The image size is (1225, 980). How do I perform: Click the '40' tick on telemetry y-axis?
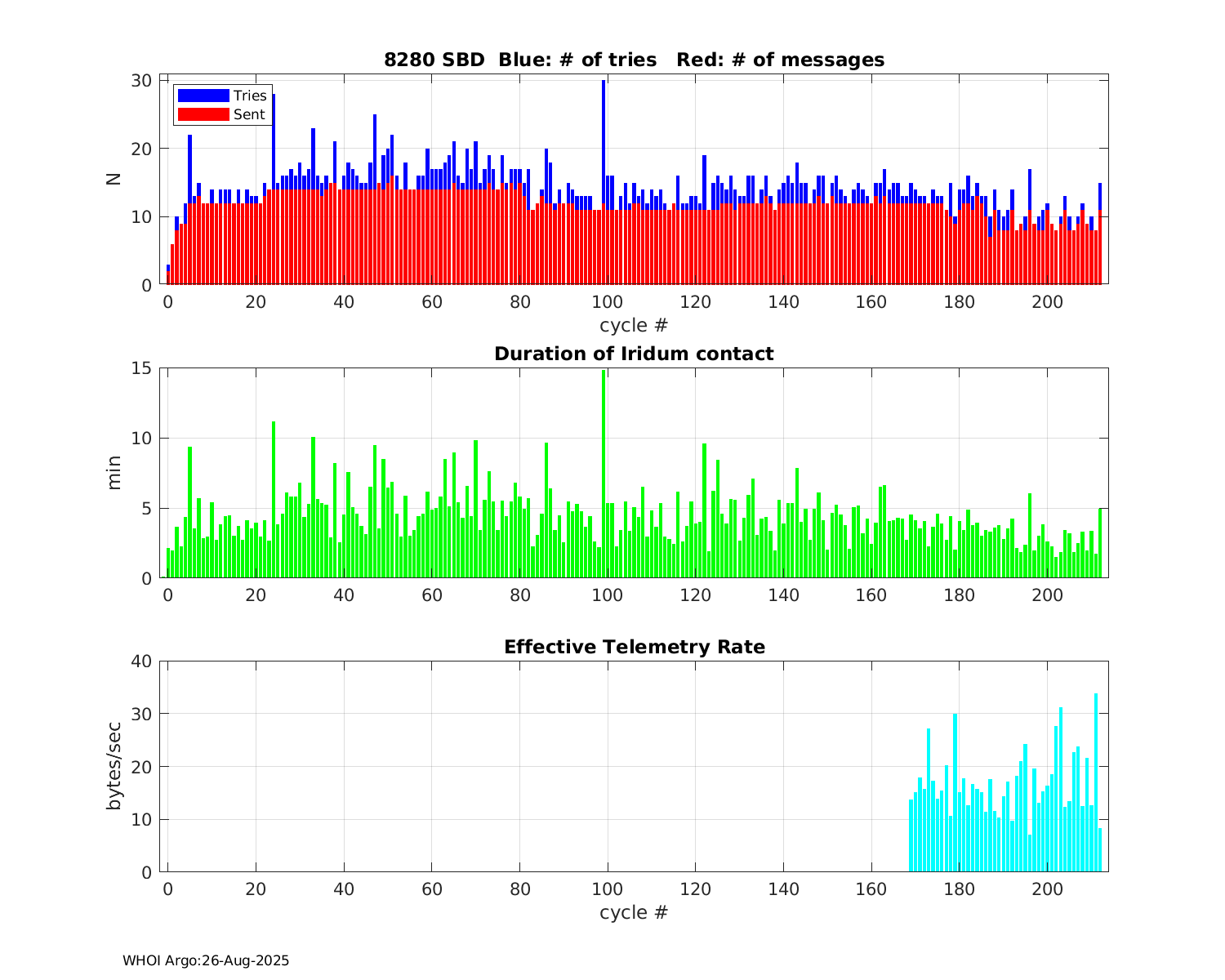(142, 661)
